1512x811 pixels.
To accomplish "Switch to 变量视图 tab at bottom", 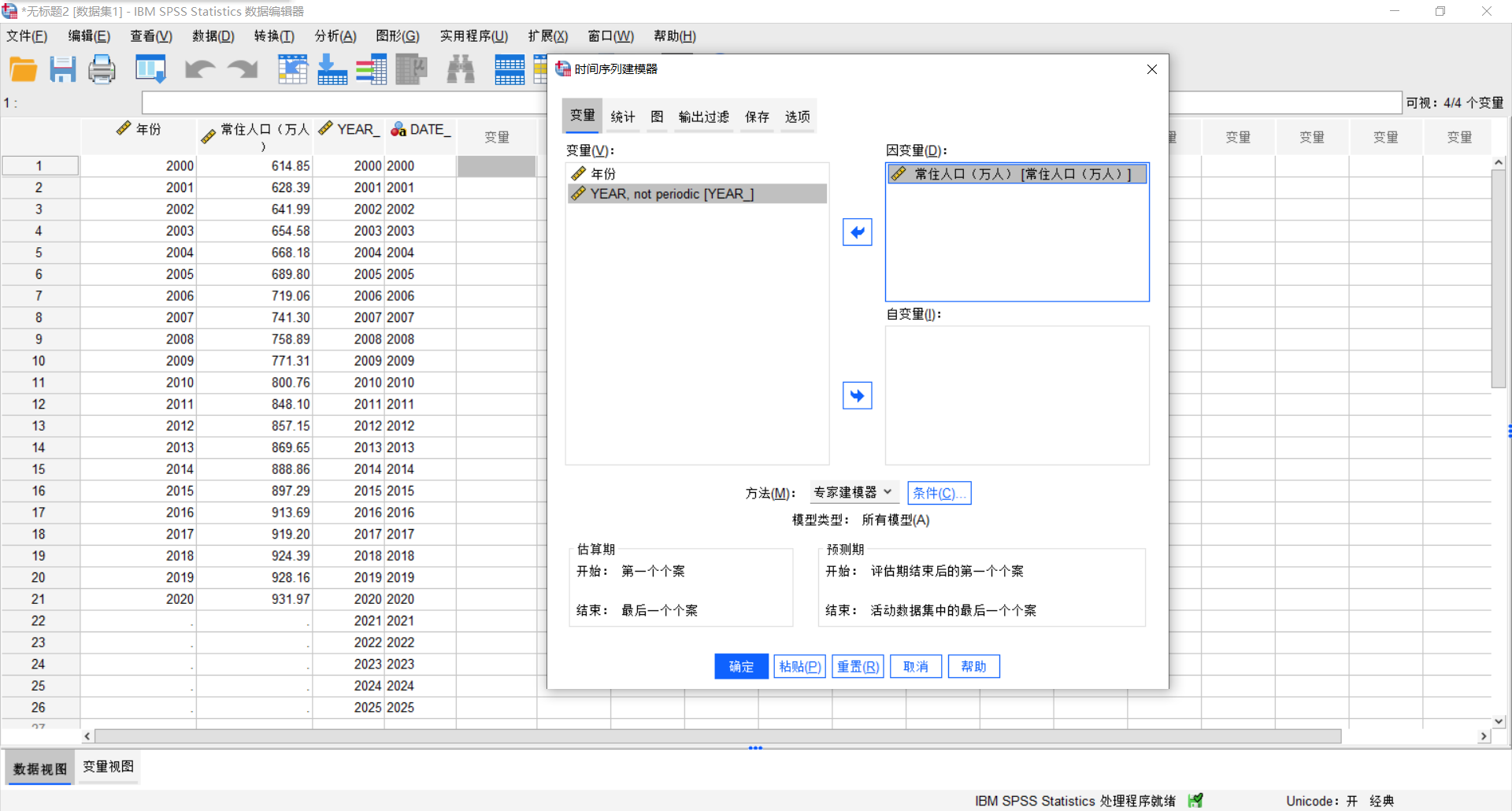I will click(x=109, y=767).
